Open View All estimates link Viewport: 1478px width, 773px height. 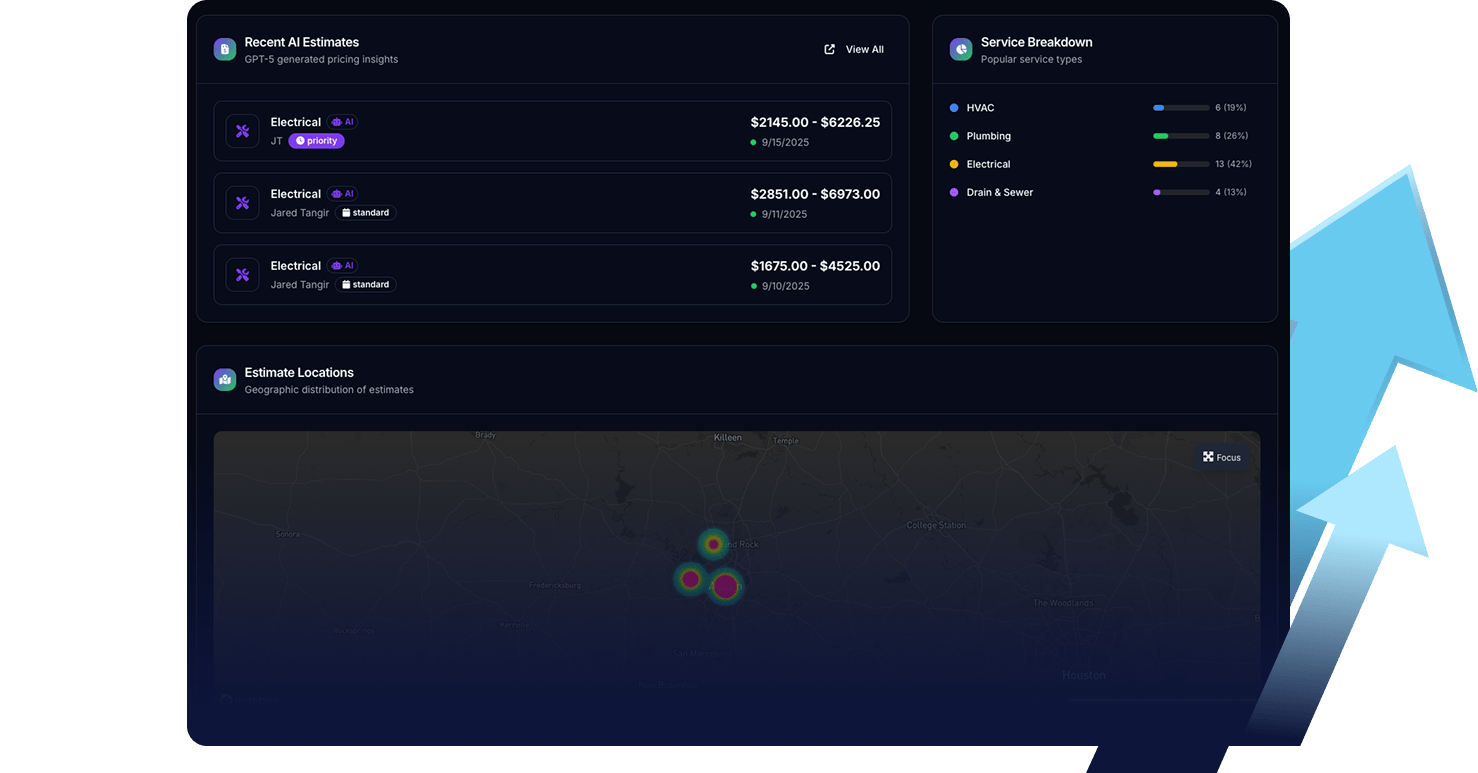click(x=854, y=49)
